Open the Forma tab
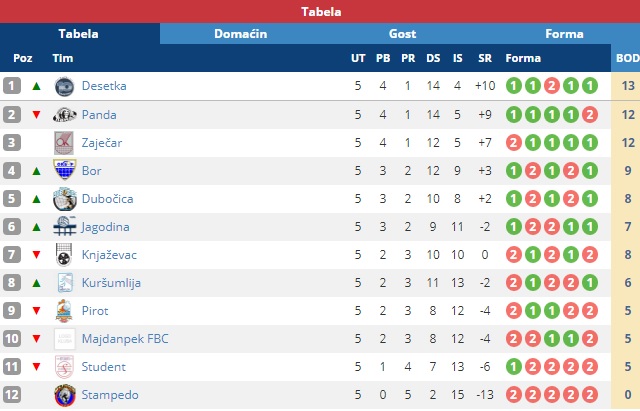 coord(564,34)
